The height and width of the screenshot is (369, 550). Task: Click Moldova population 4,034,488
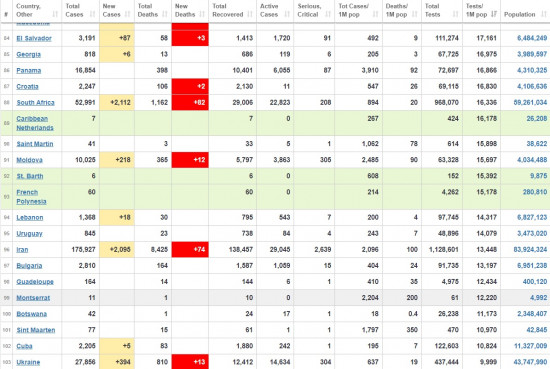pyautogui.click(x=532, y=160)
